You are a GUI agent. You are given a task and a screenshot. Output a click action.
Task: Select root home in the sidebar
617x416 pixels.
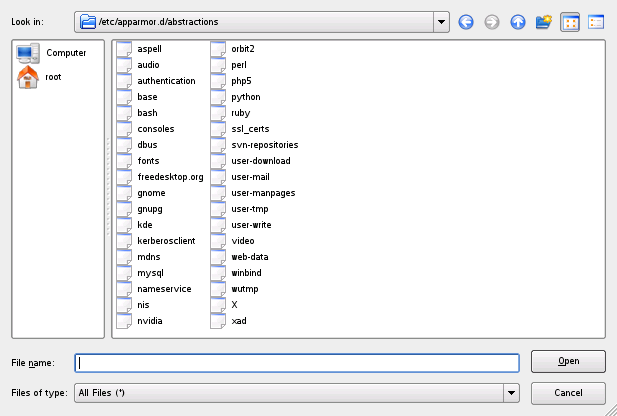point(39,77)
